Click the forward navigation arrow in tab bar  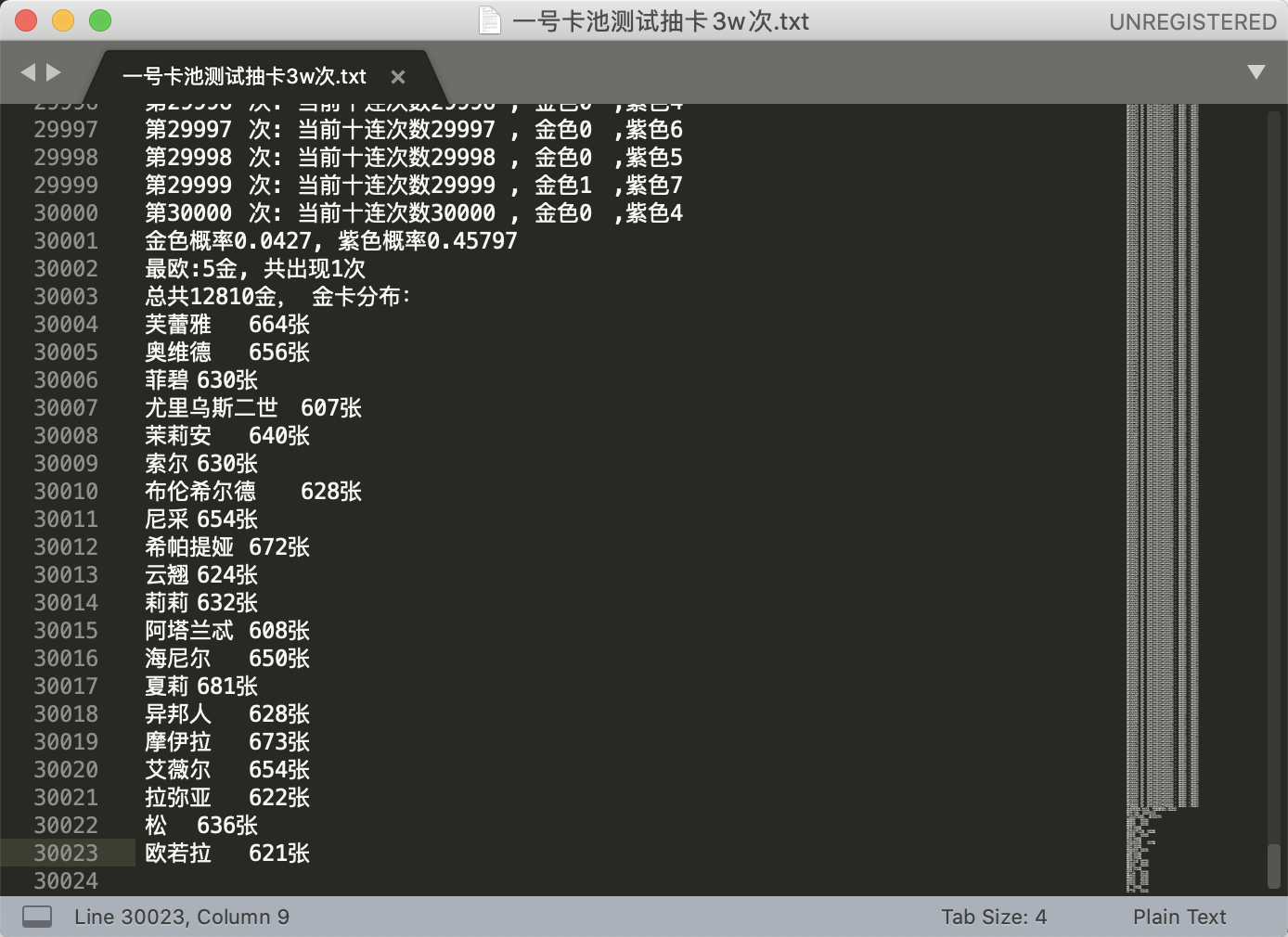point(54,72)
